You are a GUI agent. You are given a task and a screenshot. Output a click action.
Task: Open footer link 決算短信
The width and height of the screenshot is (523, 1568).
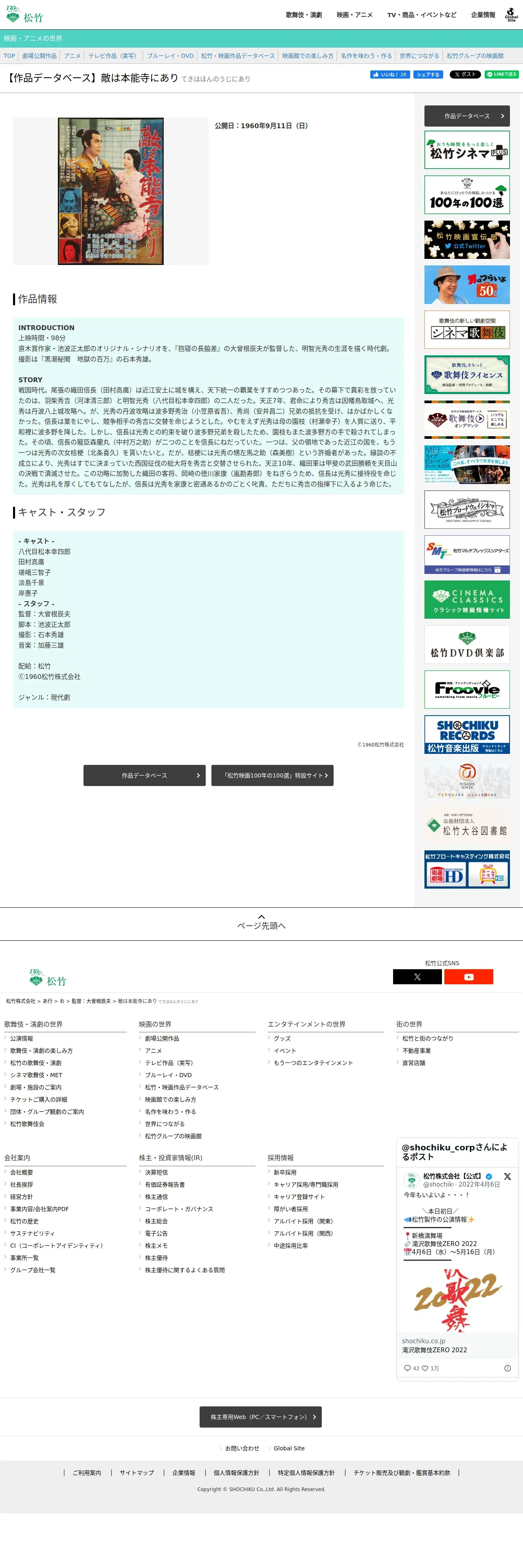coord(156,1172)
